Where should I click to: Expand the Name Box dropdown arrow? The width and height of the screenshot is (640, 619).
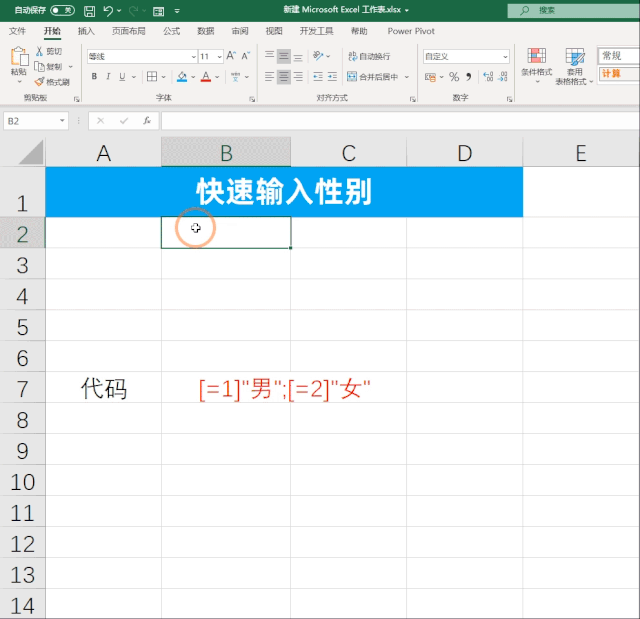(x=62, y=121)
